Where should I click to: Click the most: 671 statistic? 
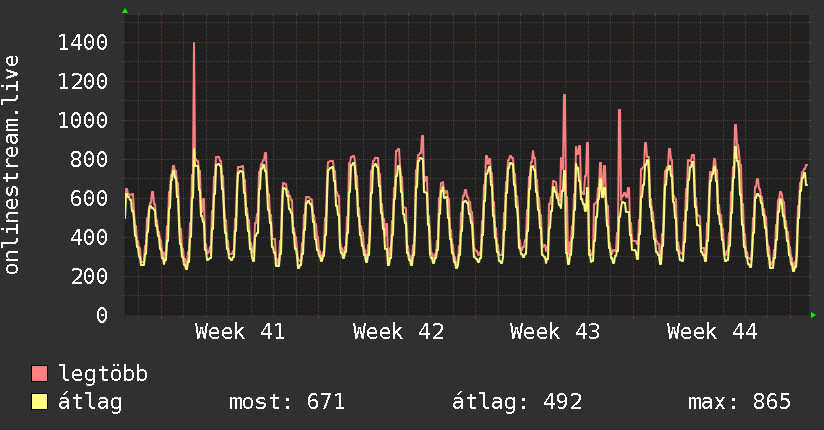[287, 402]
